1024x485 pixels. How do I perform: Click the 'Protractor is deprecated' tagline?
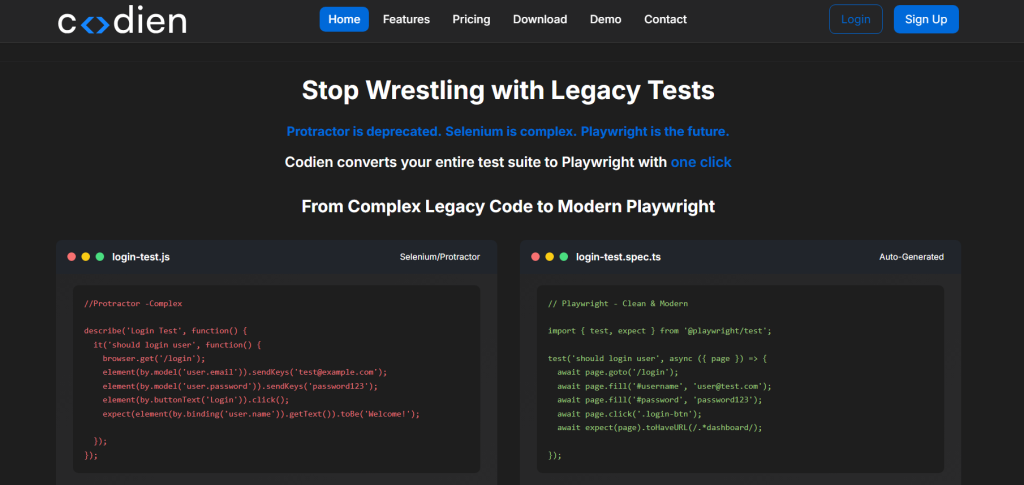[x=508, y=131]
